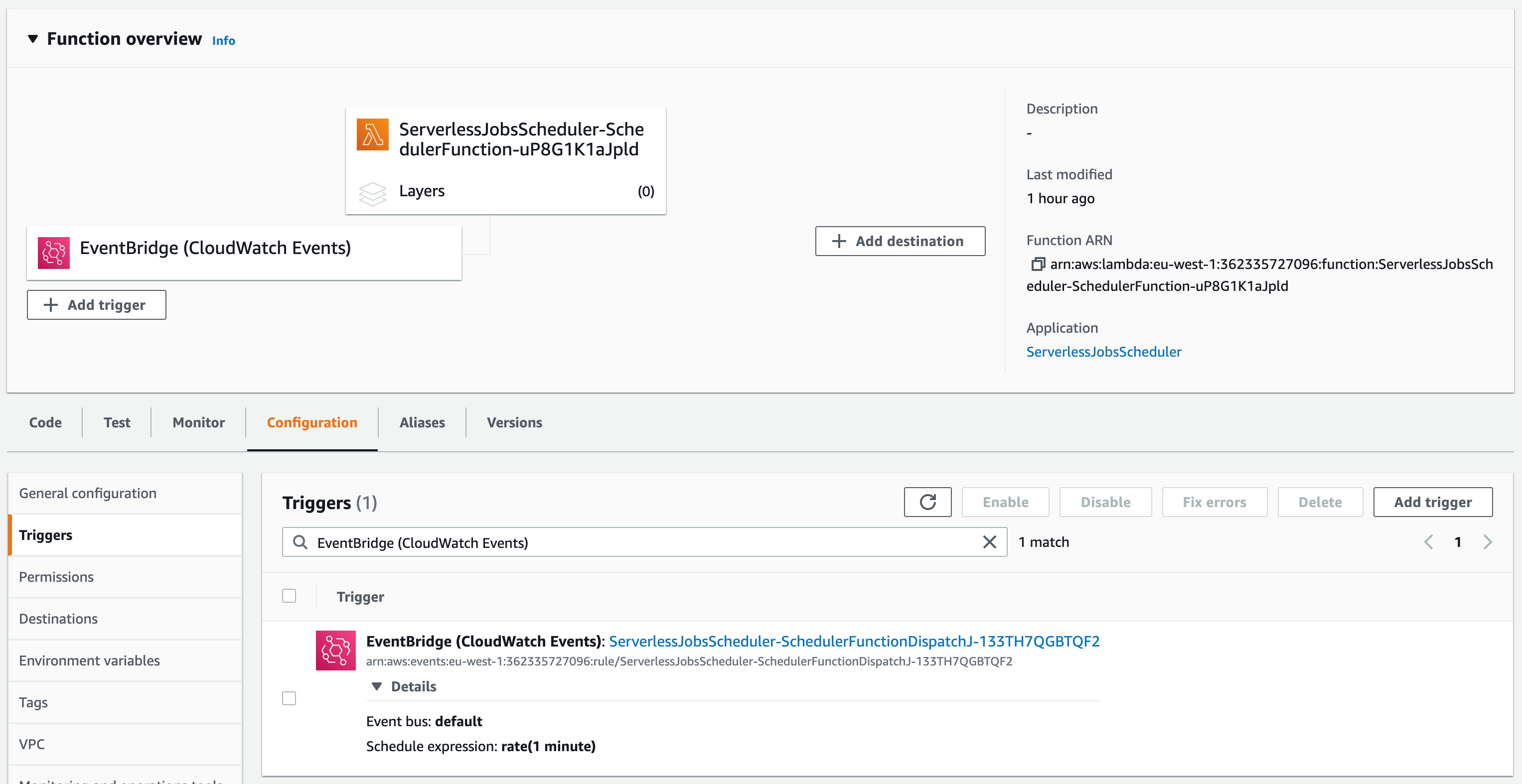Click the magnifying glass search icon

[x=301, y=542]
